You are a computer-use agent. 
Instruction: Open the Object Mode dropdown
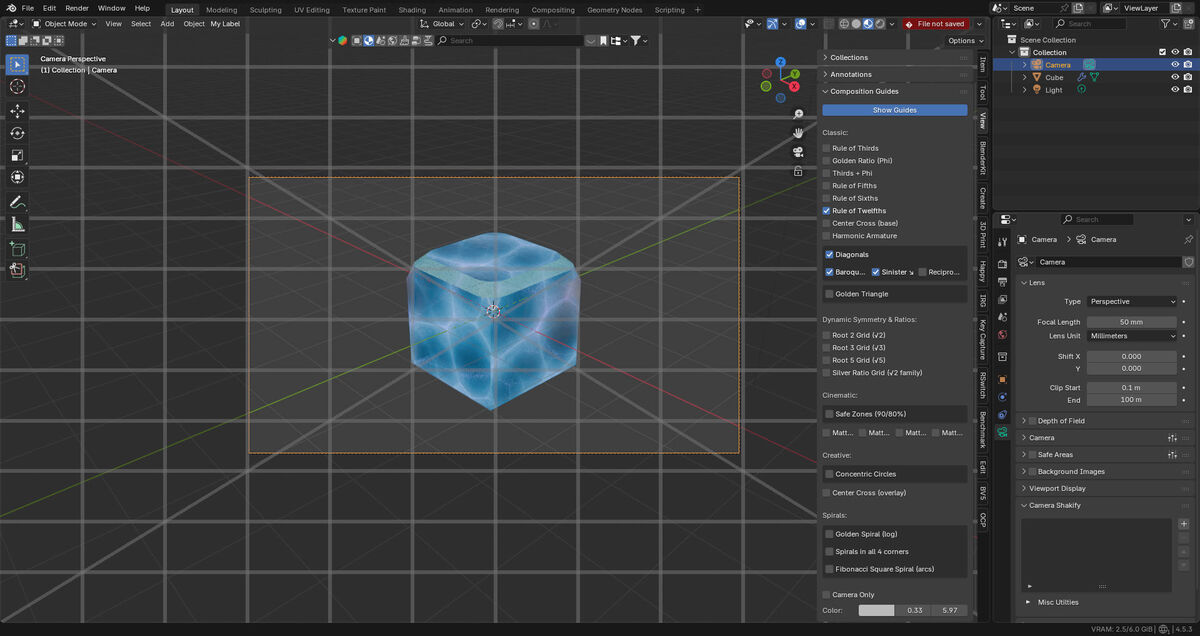pyautogui.click(x=62, y=24)
